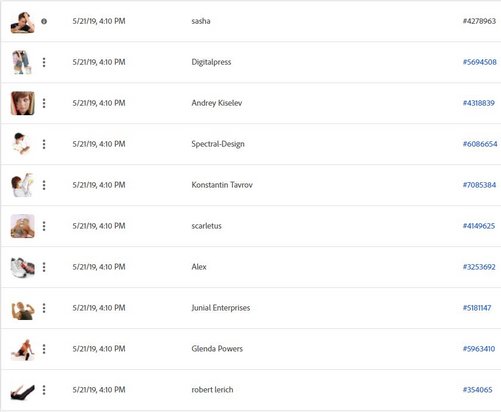Click the info icon in the sasha row

(x=44, y=21)
